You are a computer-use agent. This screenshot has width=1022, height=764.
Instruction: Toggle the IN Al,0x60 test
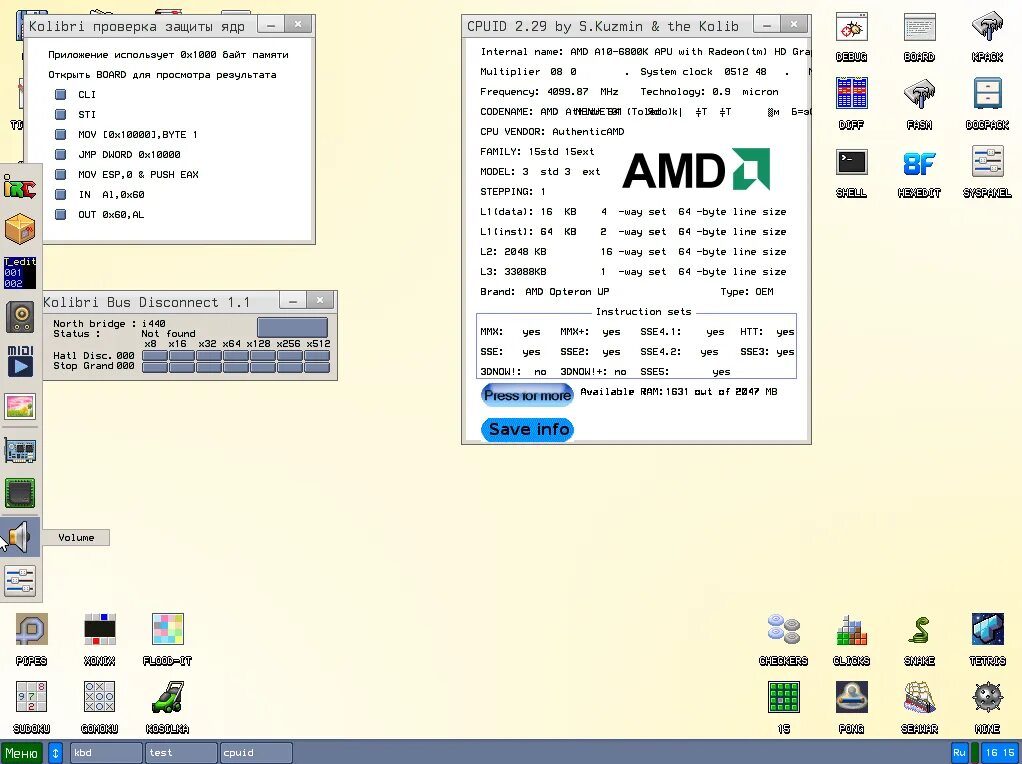coord(61,194)
